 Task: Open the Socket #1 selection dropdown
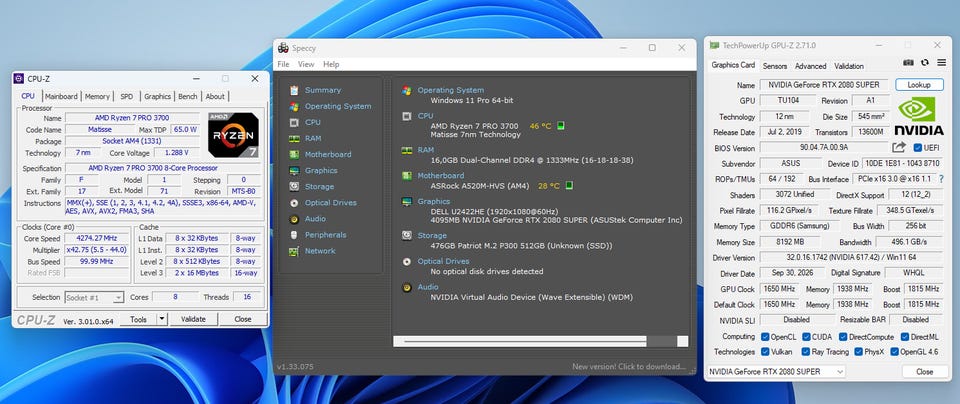click(94, 297)
